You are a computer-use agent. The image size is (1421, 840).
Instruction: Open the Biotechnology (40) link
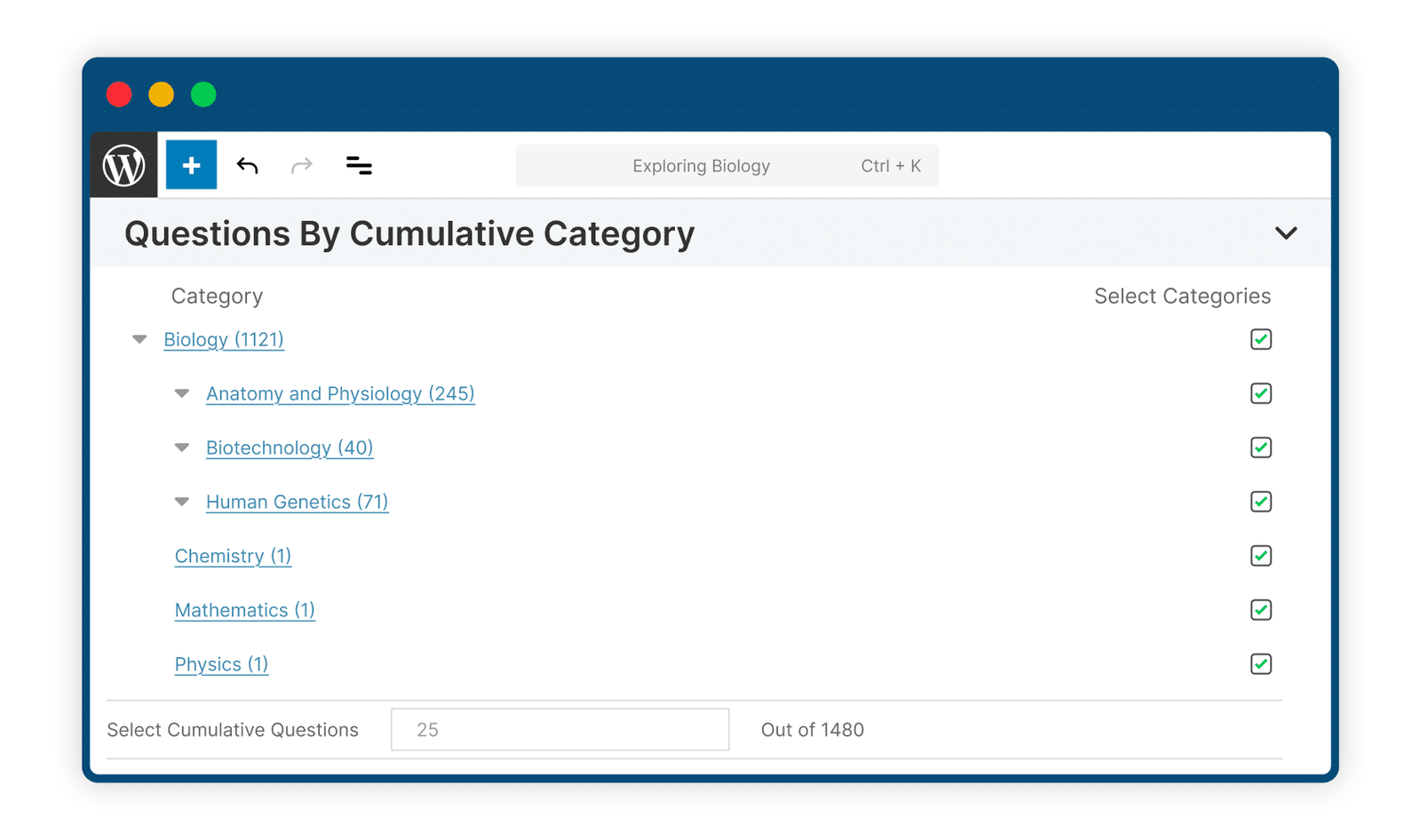tap(290, 448)
